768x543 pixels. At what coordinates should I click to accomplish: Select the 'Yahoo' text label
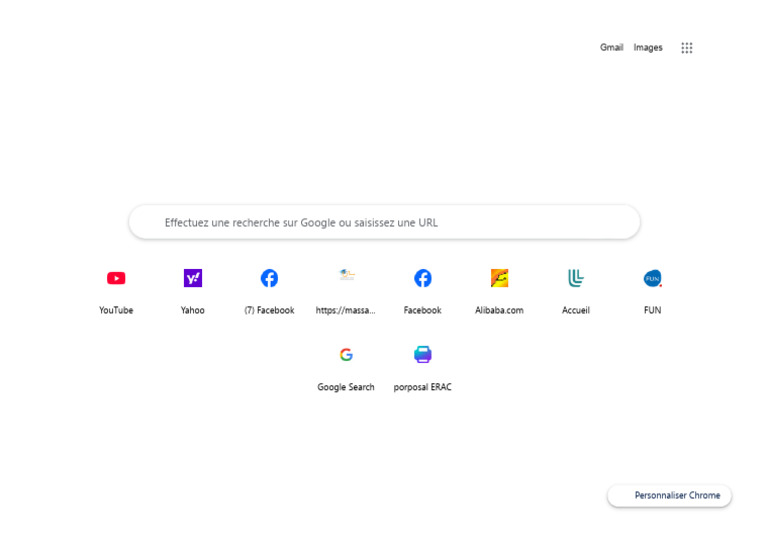(x=193, y=311)
